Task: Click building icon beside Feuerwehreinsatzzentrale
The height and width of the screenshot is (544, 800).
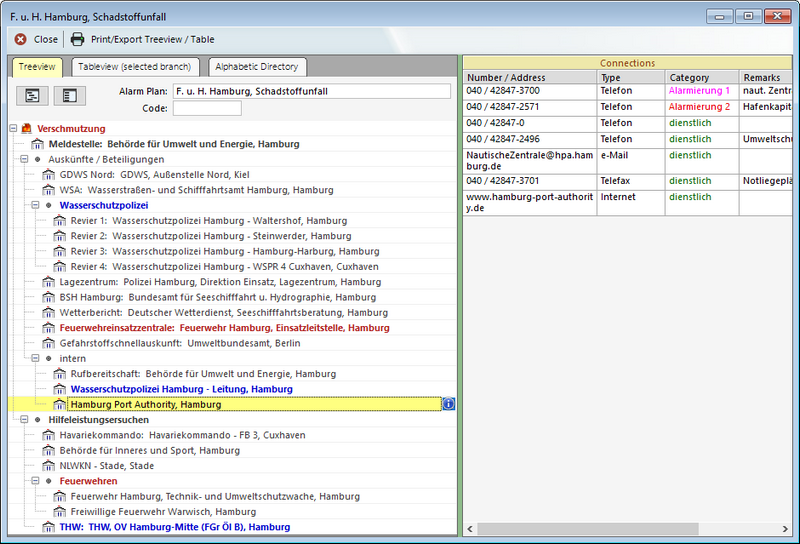Action: pos(48,328)
